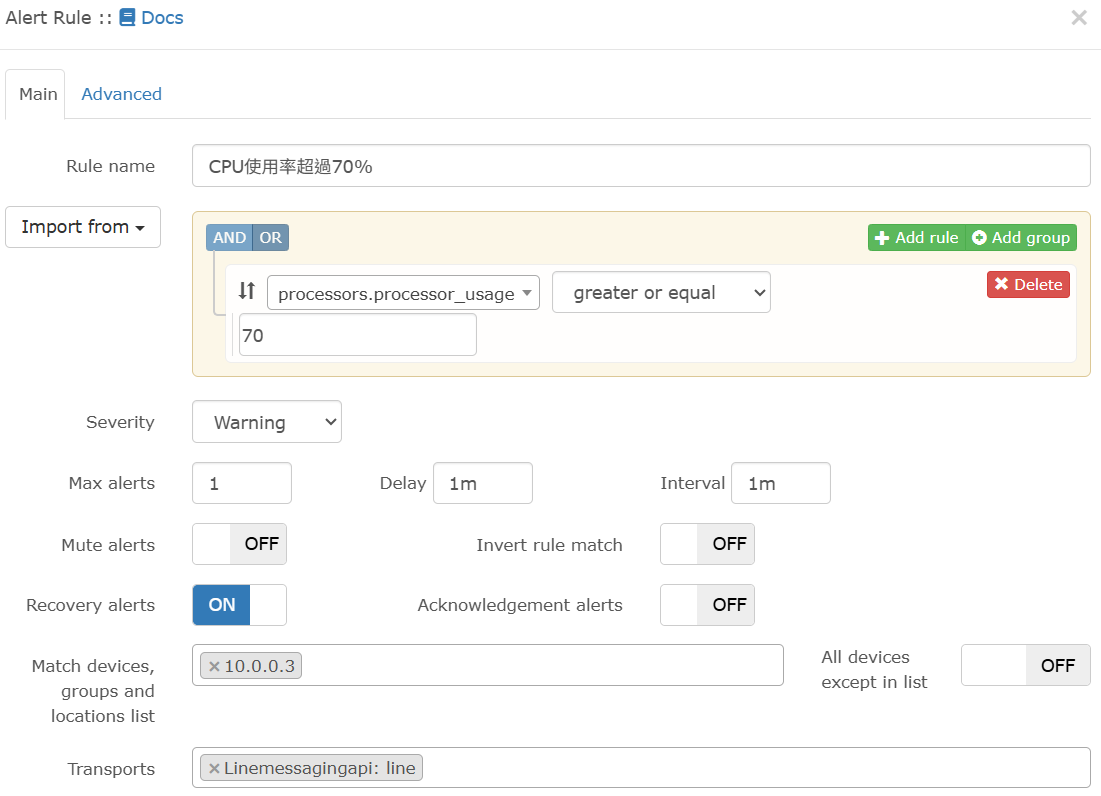Toggle All devices except in list
The width and height of the screenshot is (1101, 796).
1025,665
